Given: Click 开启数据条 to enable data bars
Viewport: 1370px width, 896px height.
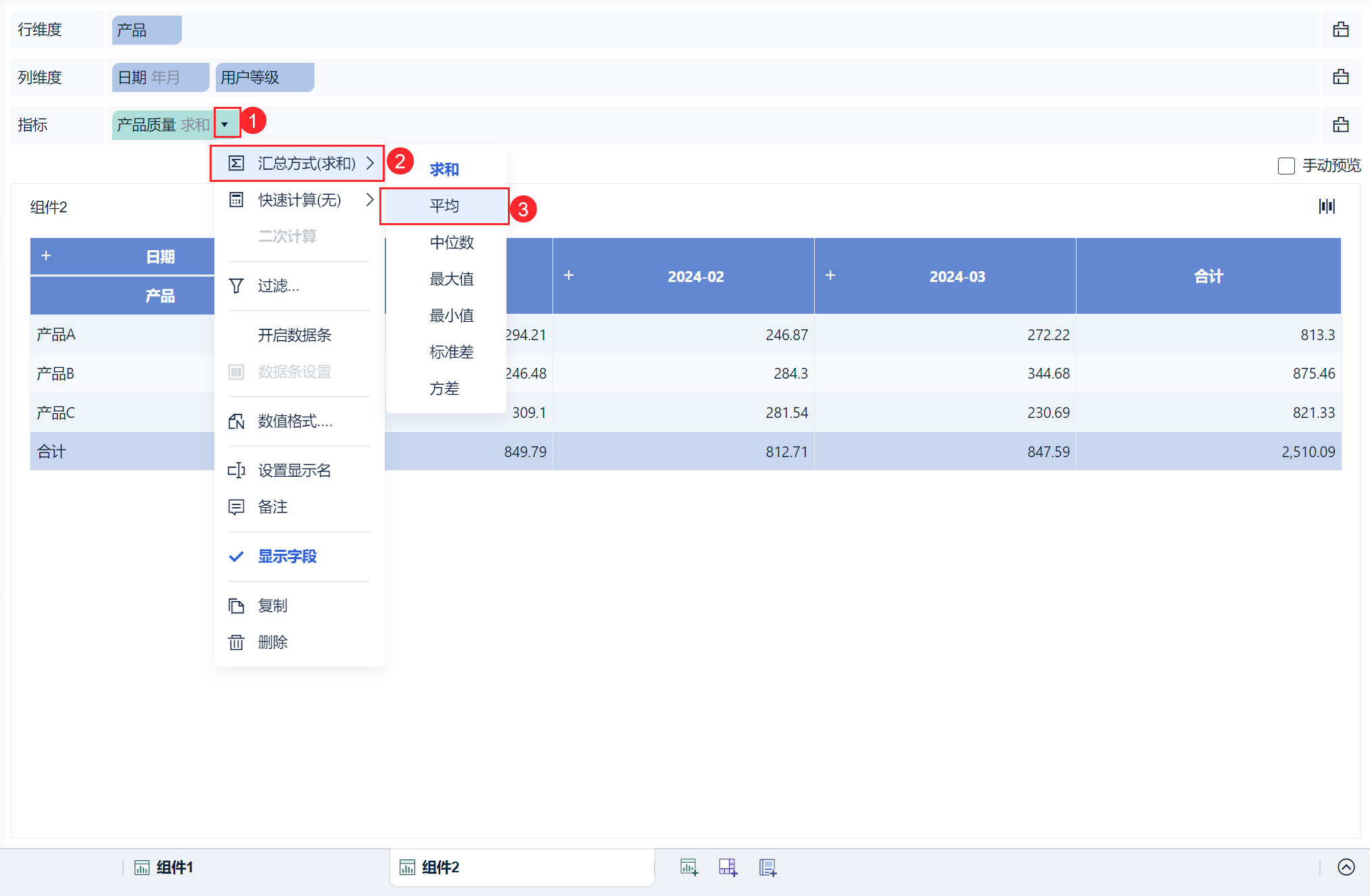Looking at the screenshot, I should point(294,335).
